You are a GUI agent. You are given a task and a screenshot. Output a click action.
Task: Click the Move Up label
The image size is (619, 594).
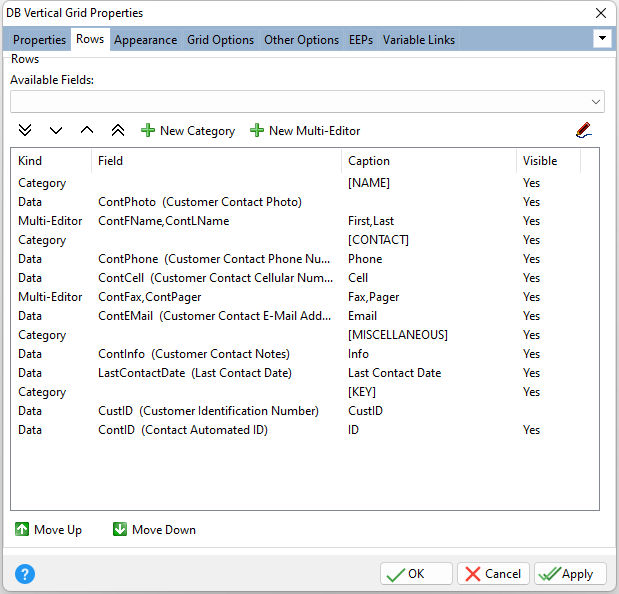pyautogui.click(x=58, y=530)
